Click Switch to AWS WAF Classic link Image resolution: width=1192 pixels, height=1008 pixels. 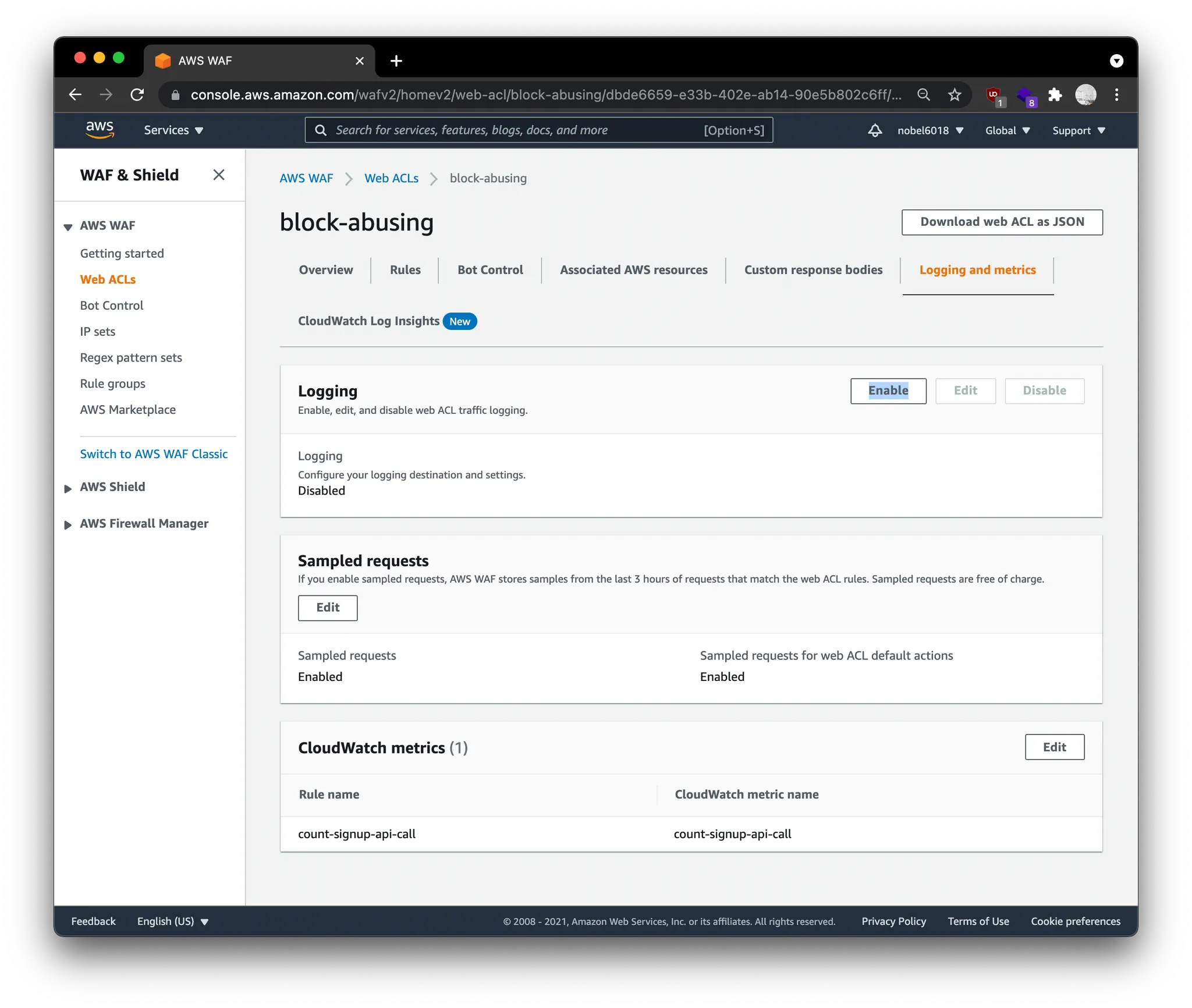[154, 454]
